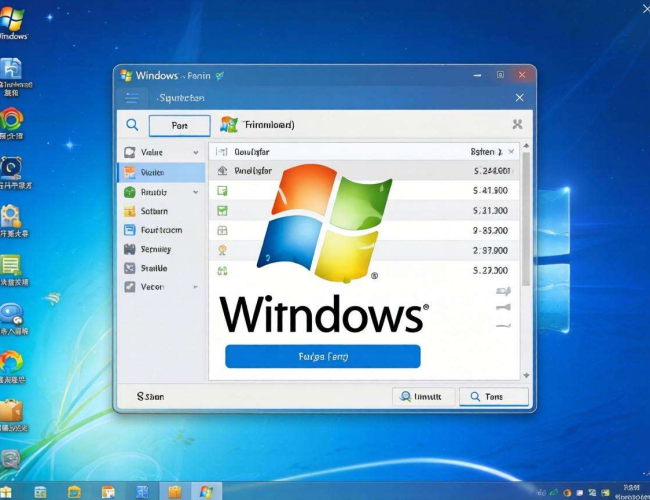The width and height of the screenshot is (650, 500).
Task: Click the Windows flag icon next to Frironloard
Action: coord(229,124)
